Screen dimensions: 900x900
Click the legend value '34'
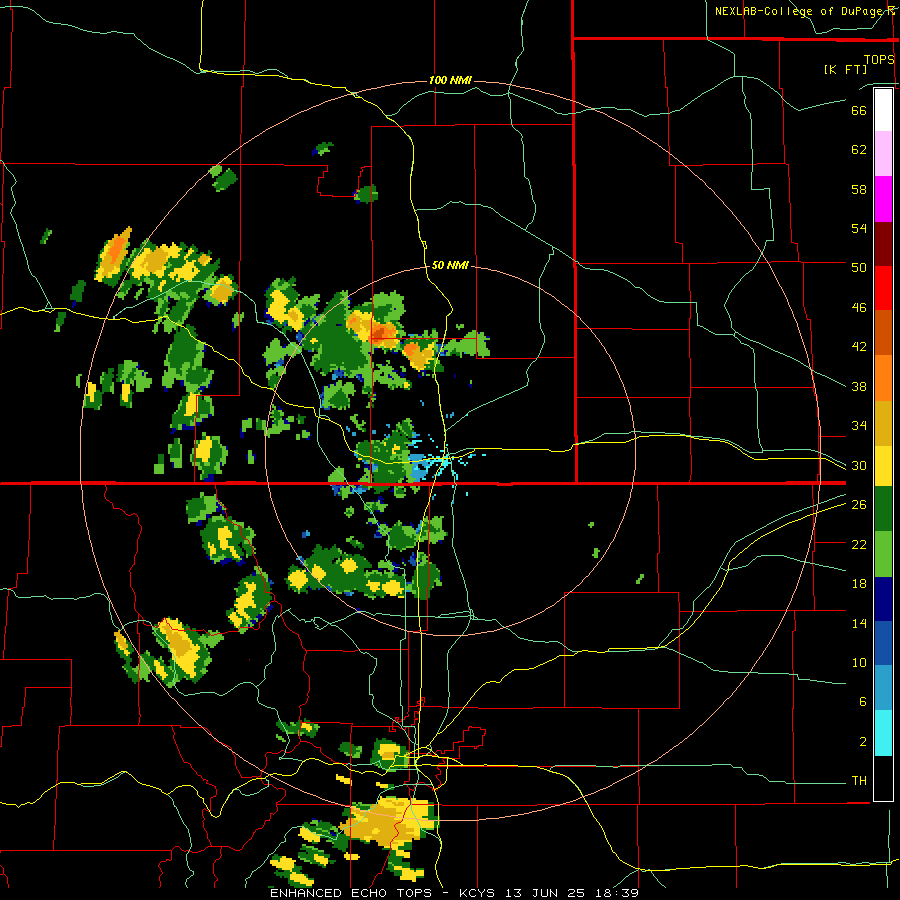[x=859, y=425]
